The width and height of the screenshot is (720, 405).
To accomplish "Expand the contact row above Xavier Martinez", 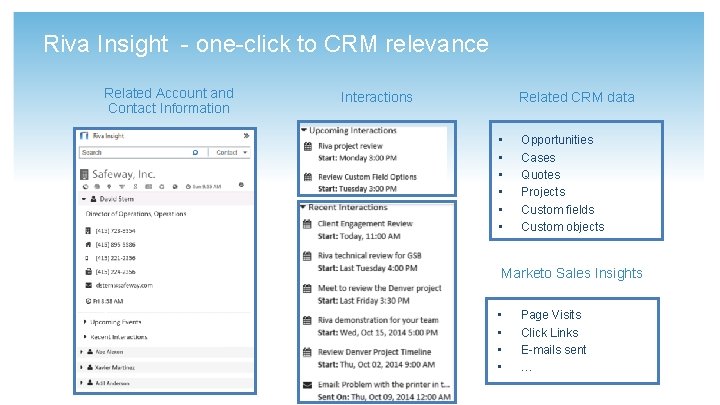I will pyautogui.click(x=82, y=352).
